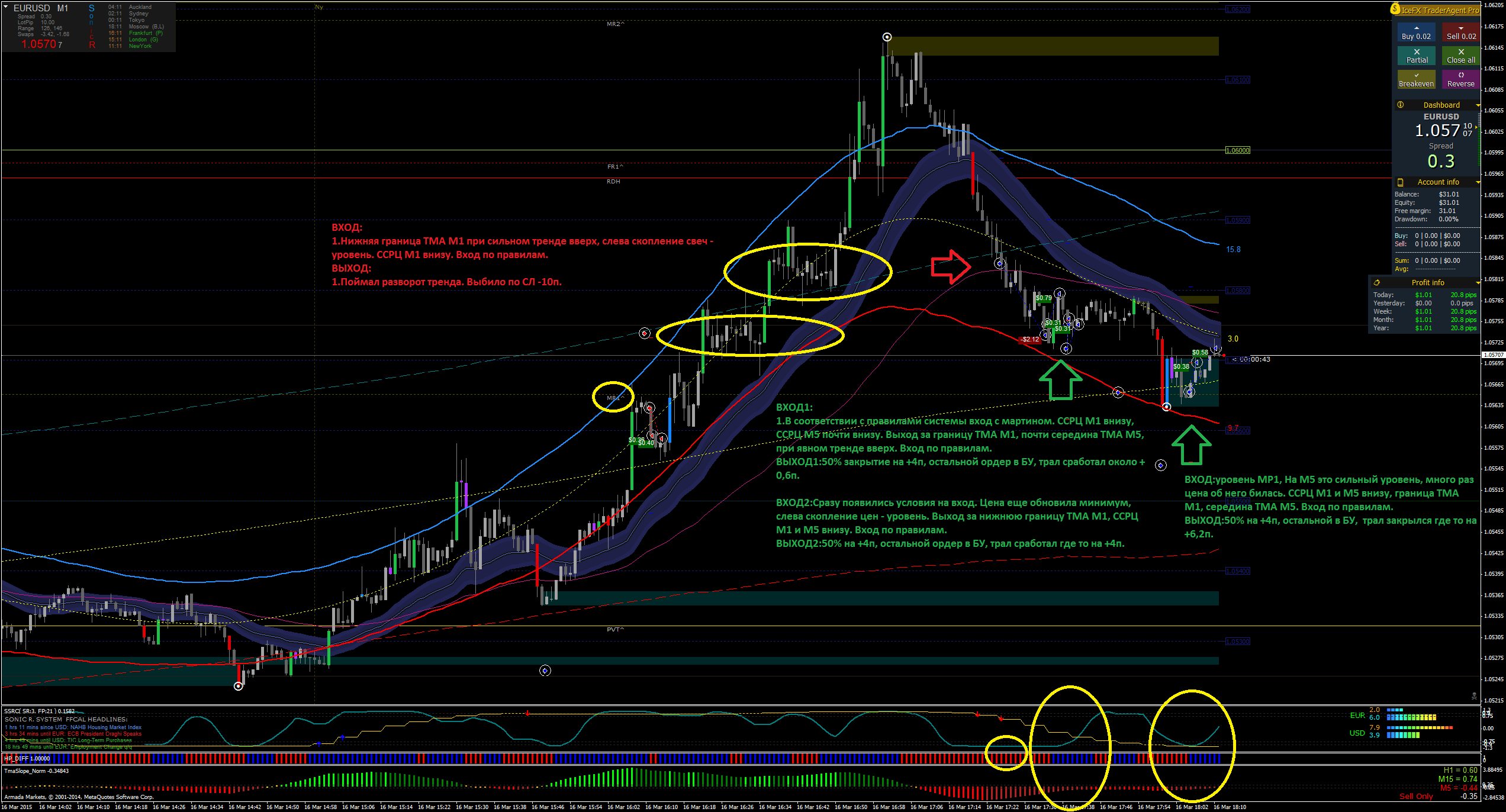Click the M5 = -0.44 slope reading
1506x812 pixels.
pos(1459,788)
